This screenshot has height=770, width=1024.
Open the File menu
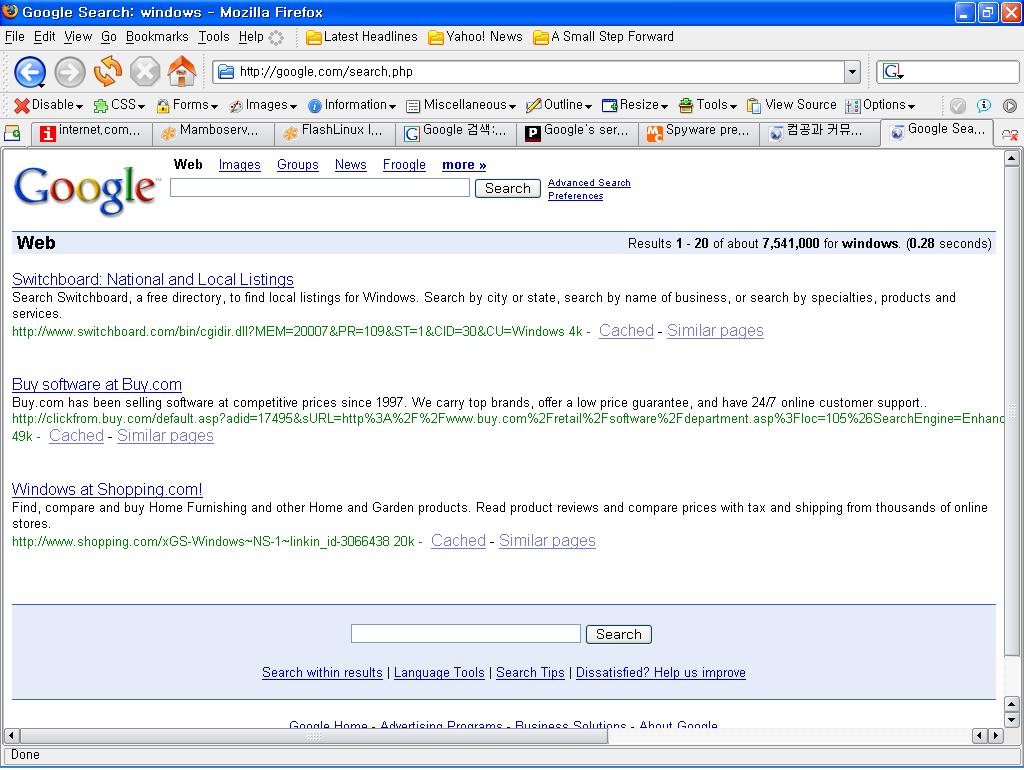14,37
